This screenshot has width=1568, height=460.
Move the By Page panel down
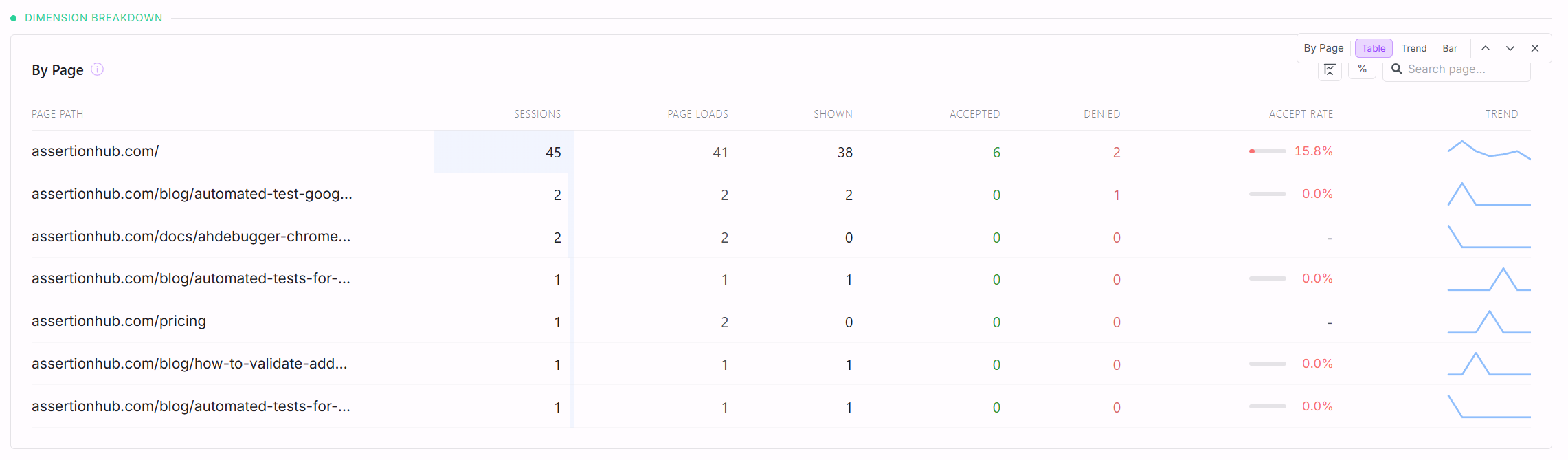tap(1510, 48)
